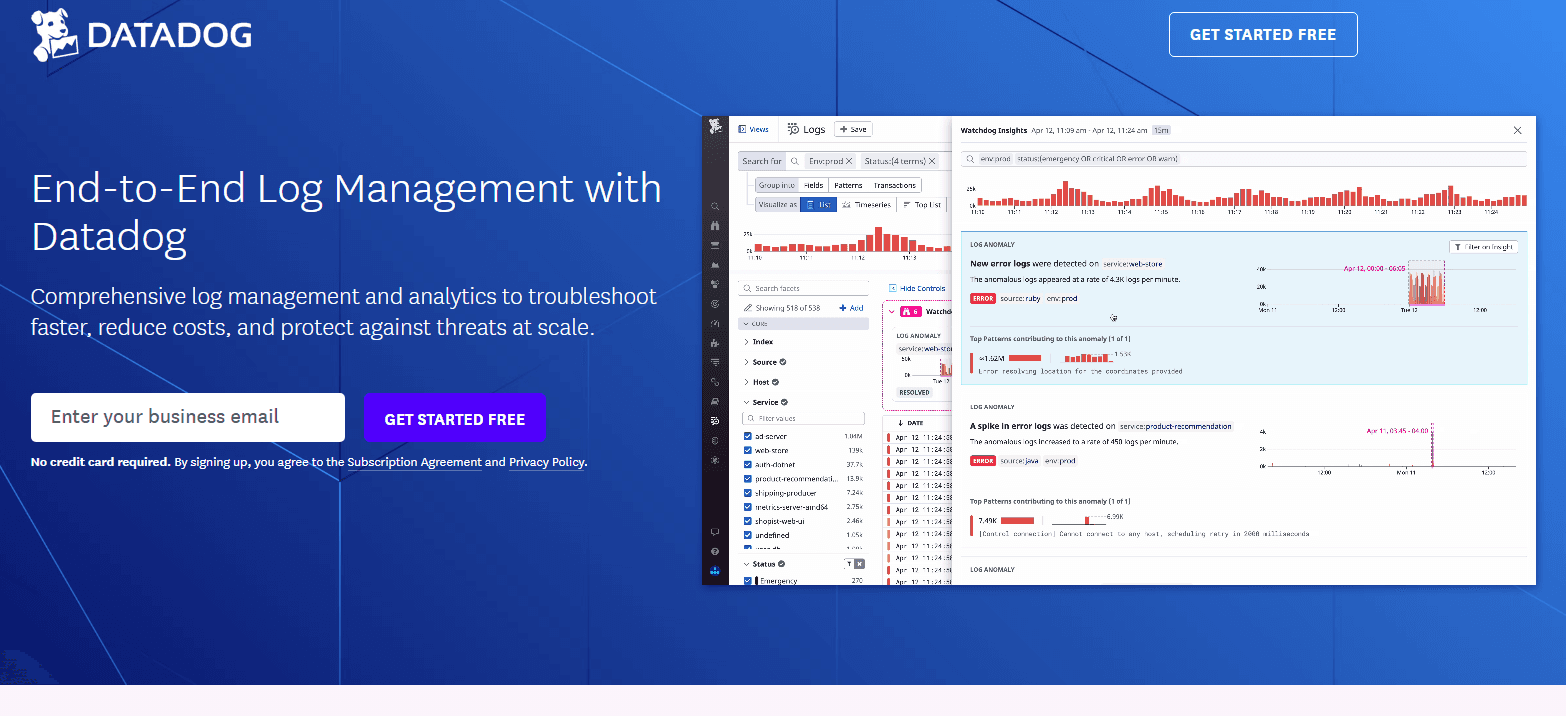1566x716 pixels.
Task: Select the Fields group-into tab
Action: click(814, 185)
